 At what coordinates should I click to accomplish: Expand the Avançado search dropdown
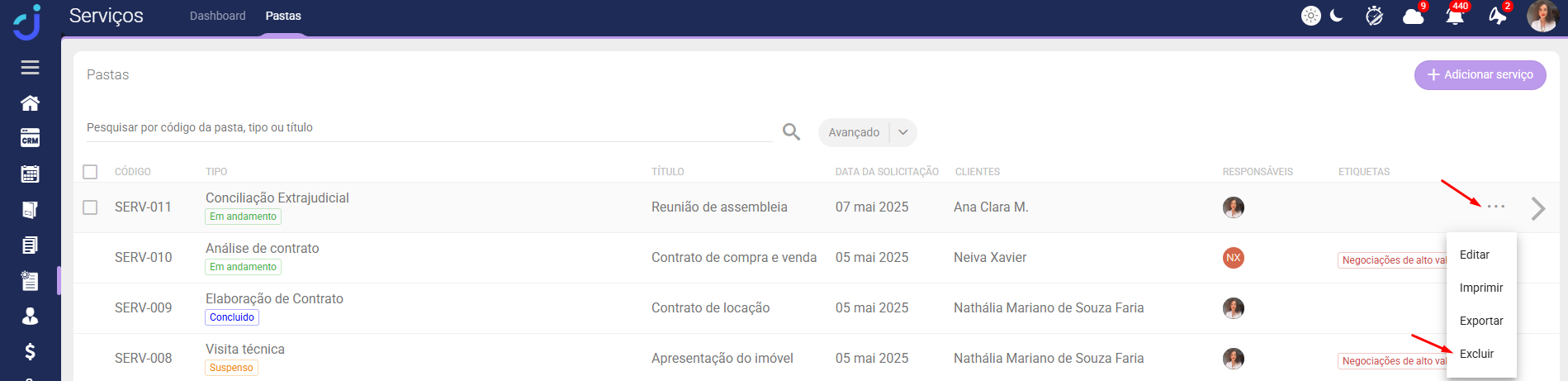(902, 132)
